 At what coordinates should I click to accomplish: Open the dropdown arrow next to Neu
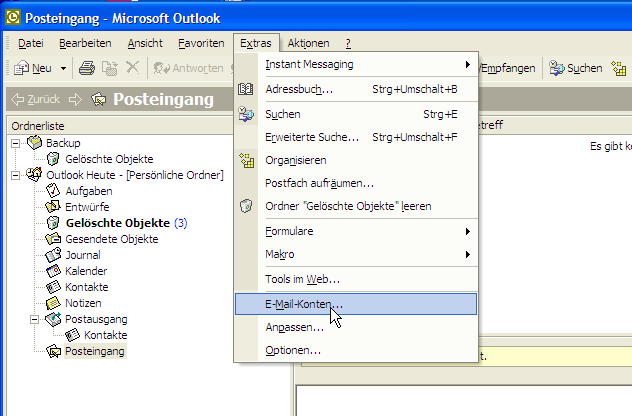(x=63, y=69)
